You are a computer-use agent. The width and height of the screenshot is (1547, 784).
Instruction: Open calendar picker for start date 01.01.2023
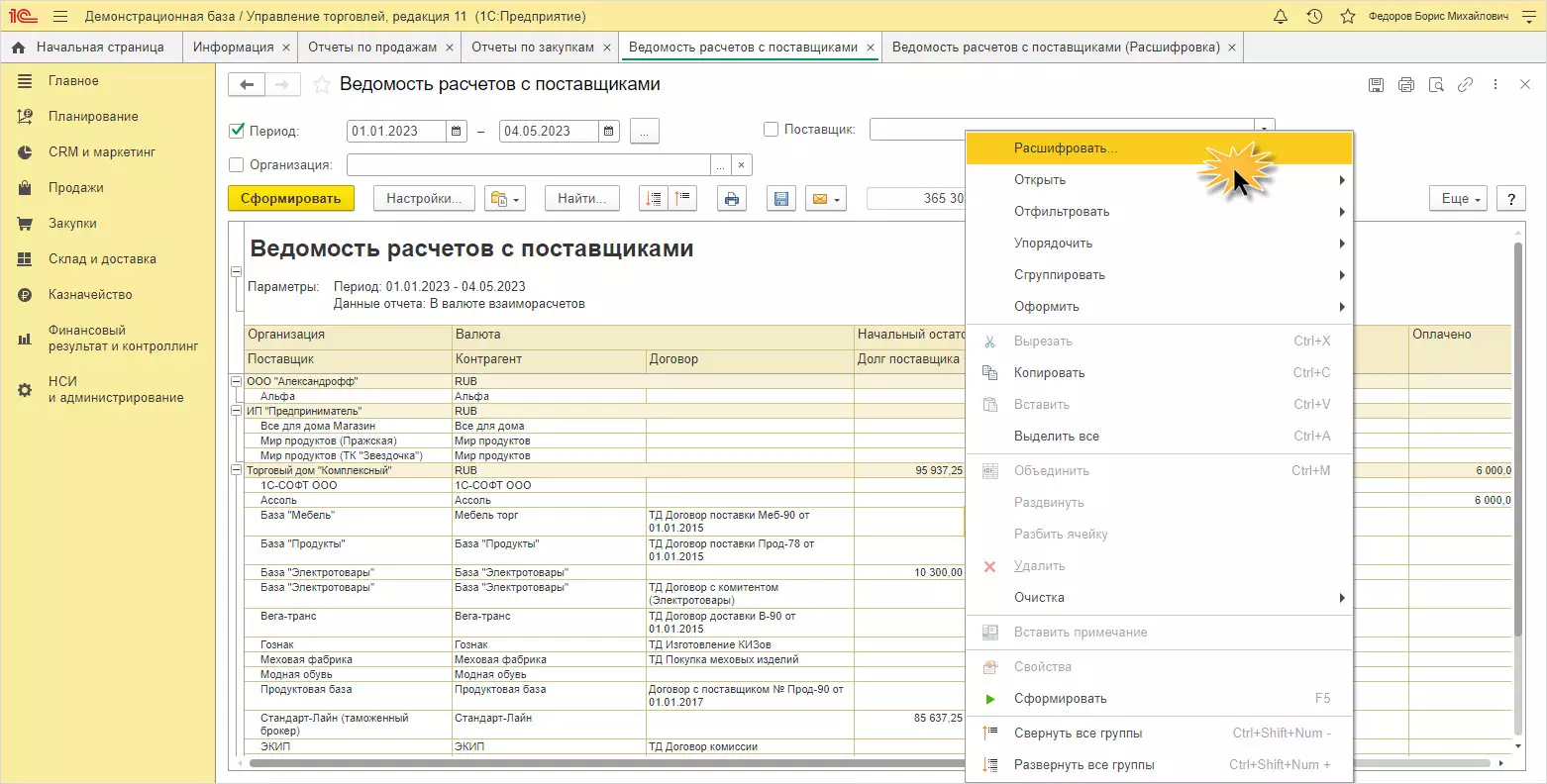(456, 132)
